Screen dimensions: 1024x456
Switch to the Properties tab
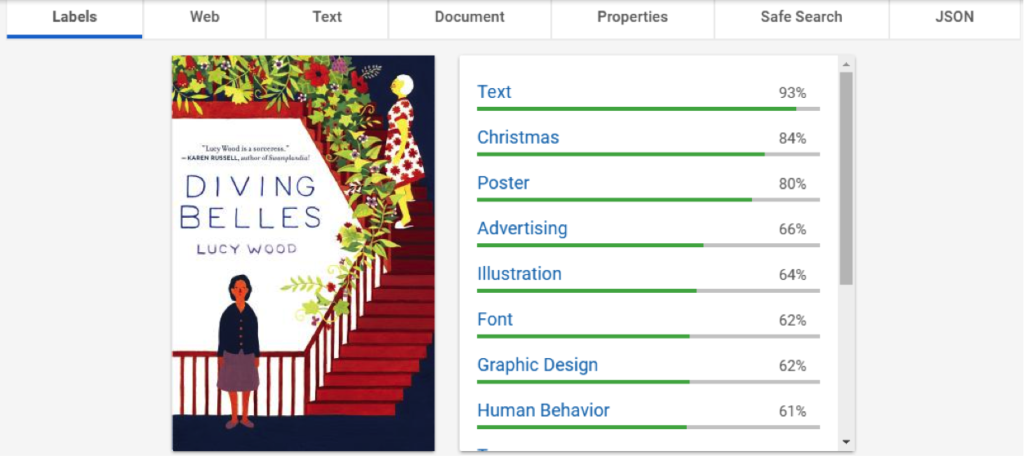point(632,17)
